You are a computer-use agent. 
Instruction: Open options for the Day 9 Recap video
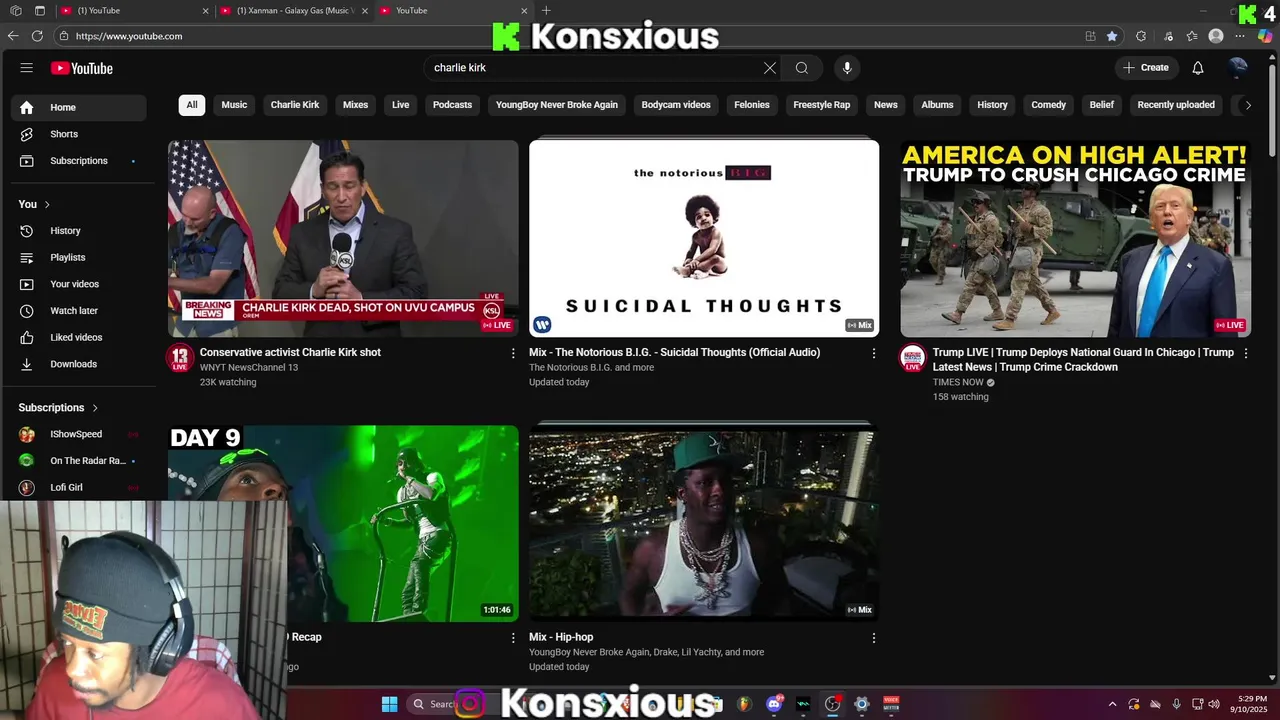[513, 638]
